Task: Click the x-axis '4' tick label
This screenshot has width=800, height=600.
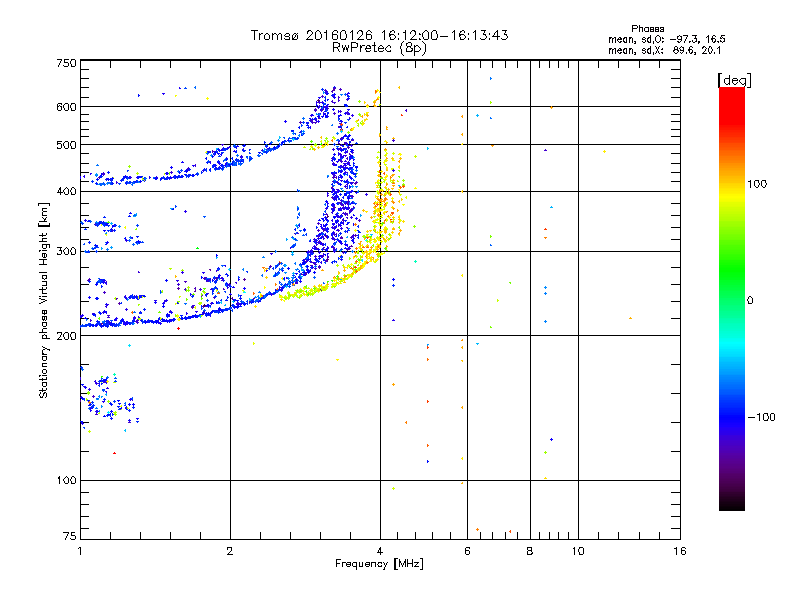Action: pos(380,551)
